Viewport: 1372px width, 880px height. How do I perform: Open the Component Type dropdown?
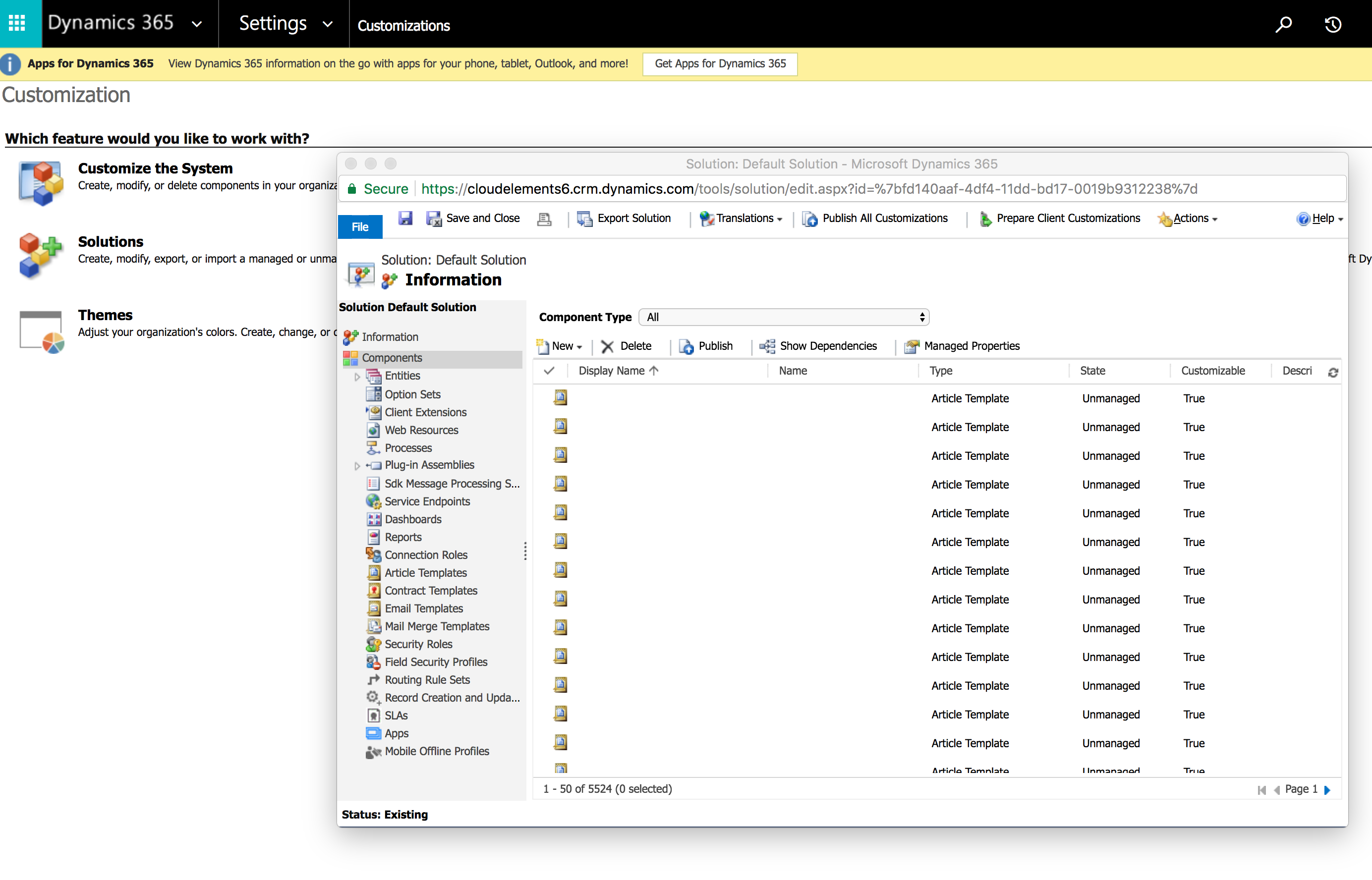(783, 317)
